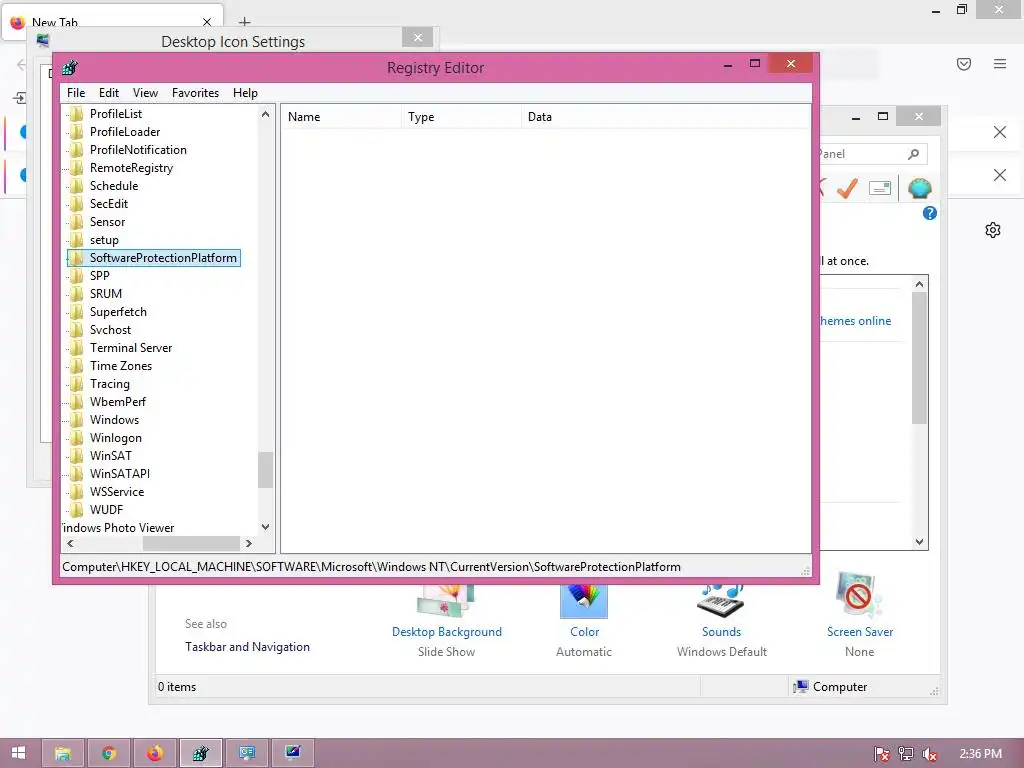This screenshot has height=768, width=1024.
Task: Select the Sensor registry key
Action: [x=107, y=222]
